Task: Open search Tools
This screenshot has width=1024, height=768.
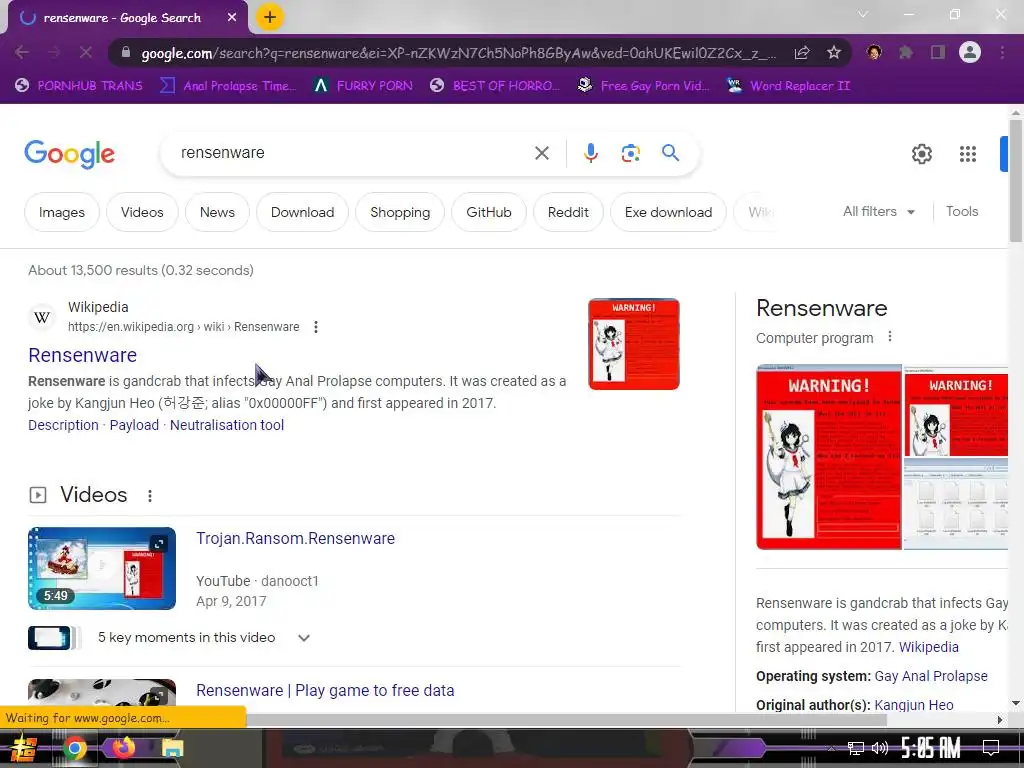Action: 961,212
